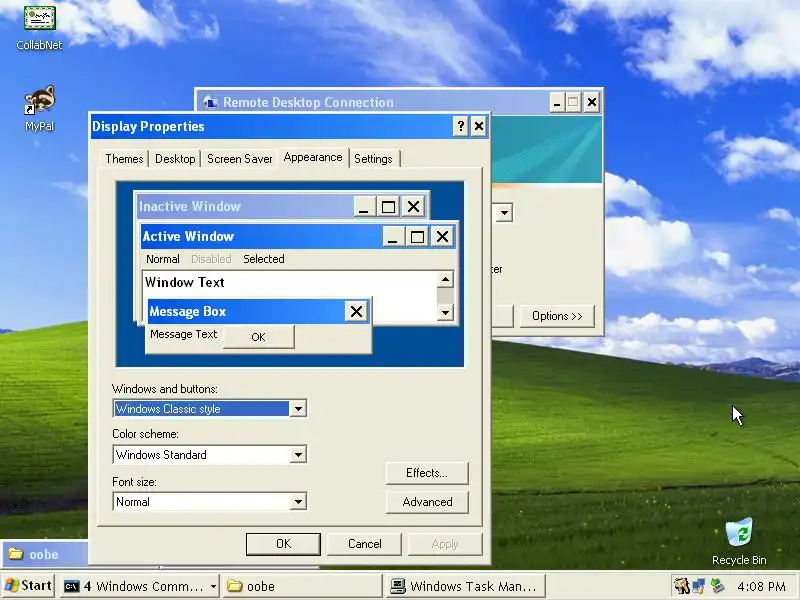Open the oobe taskbar button

coord(302,586)
